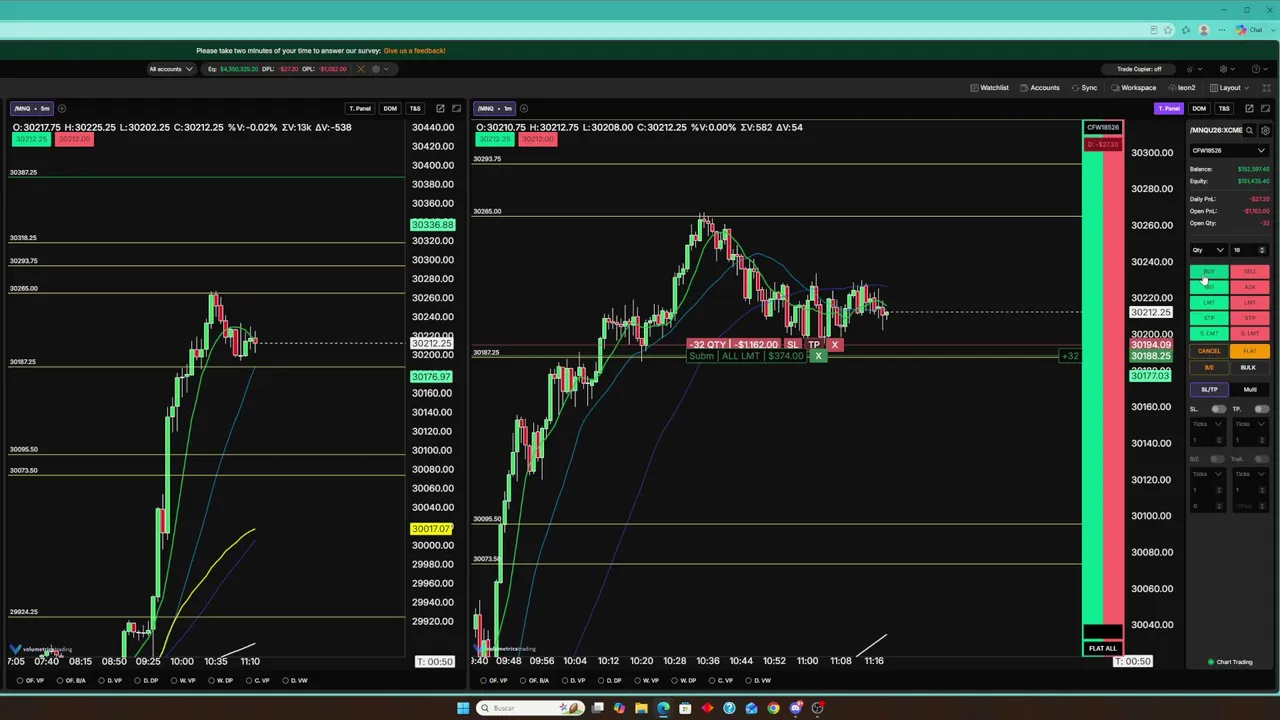Viewport: 1280px width, 720px height.
Task: Click the TP button on position label
Action: pos(814,344)
